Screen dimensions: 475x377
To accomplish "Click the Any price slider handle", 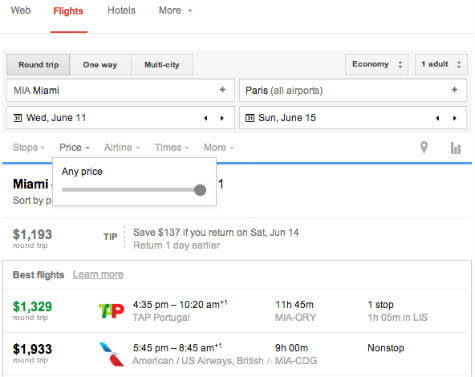I will click(x=200, y=190).
